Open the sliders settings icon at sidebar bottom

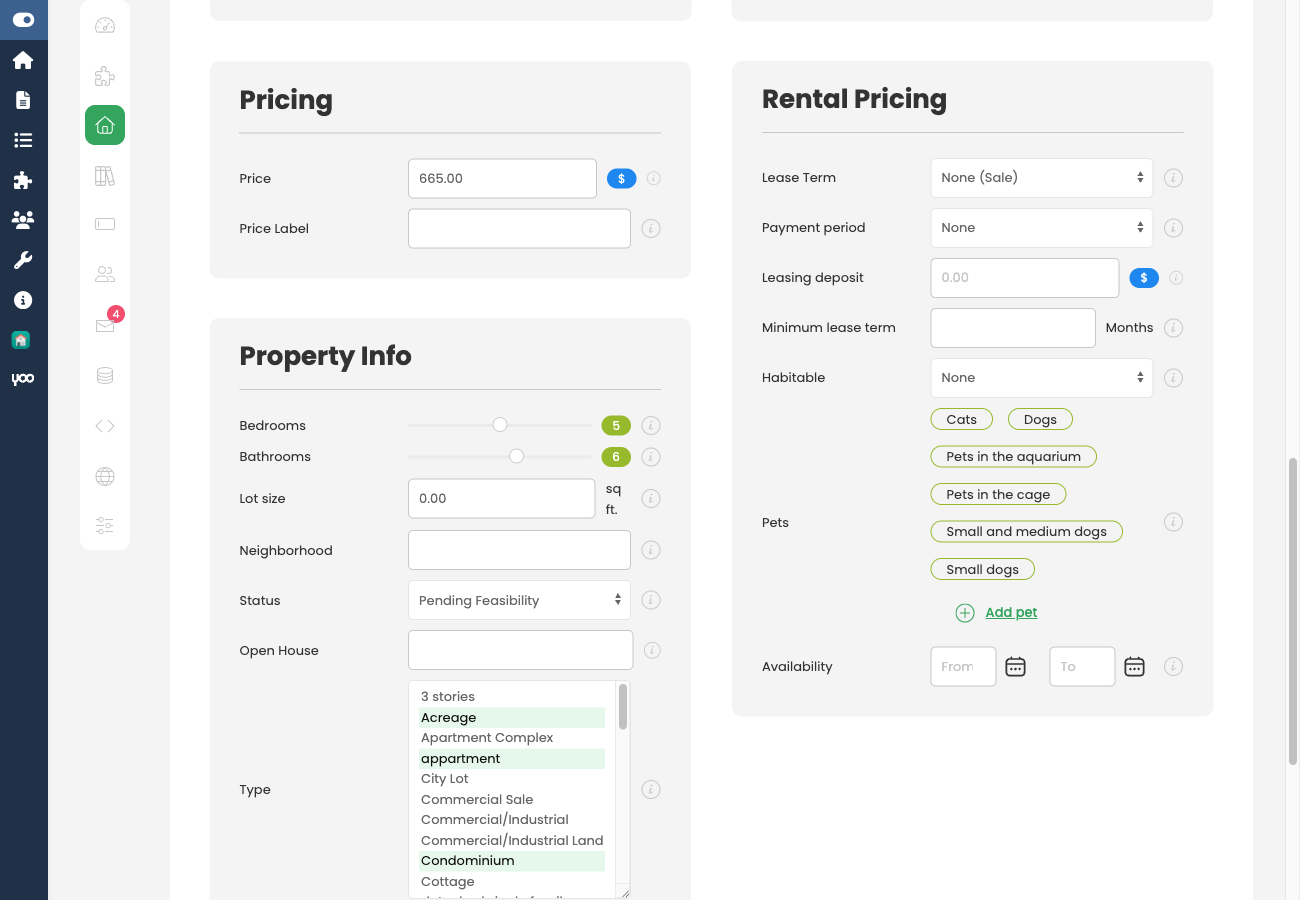[105, 525]
